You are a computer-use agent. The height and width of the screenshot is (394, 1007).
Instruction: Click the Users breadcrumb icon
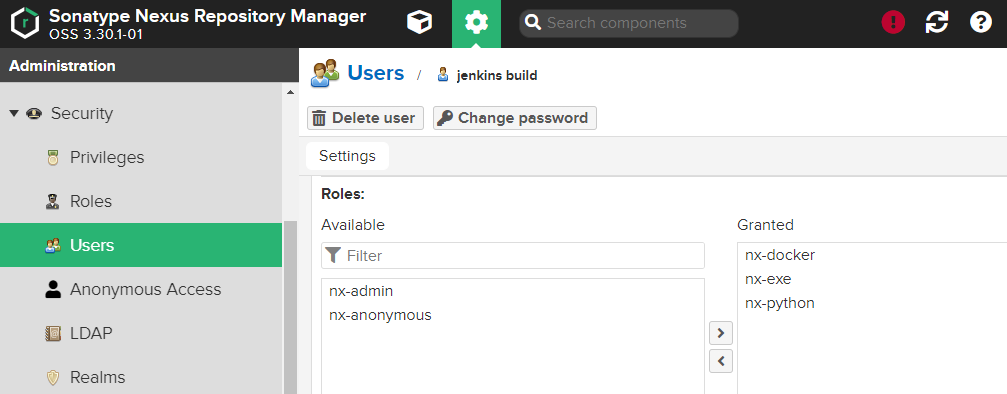(324, 73)
